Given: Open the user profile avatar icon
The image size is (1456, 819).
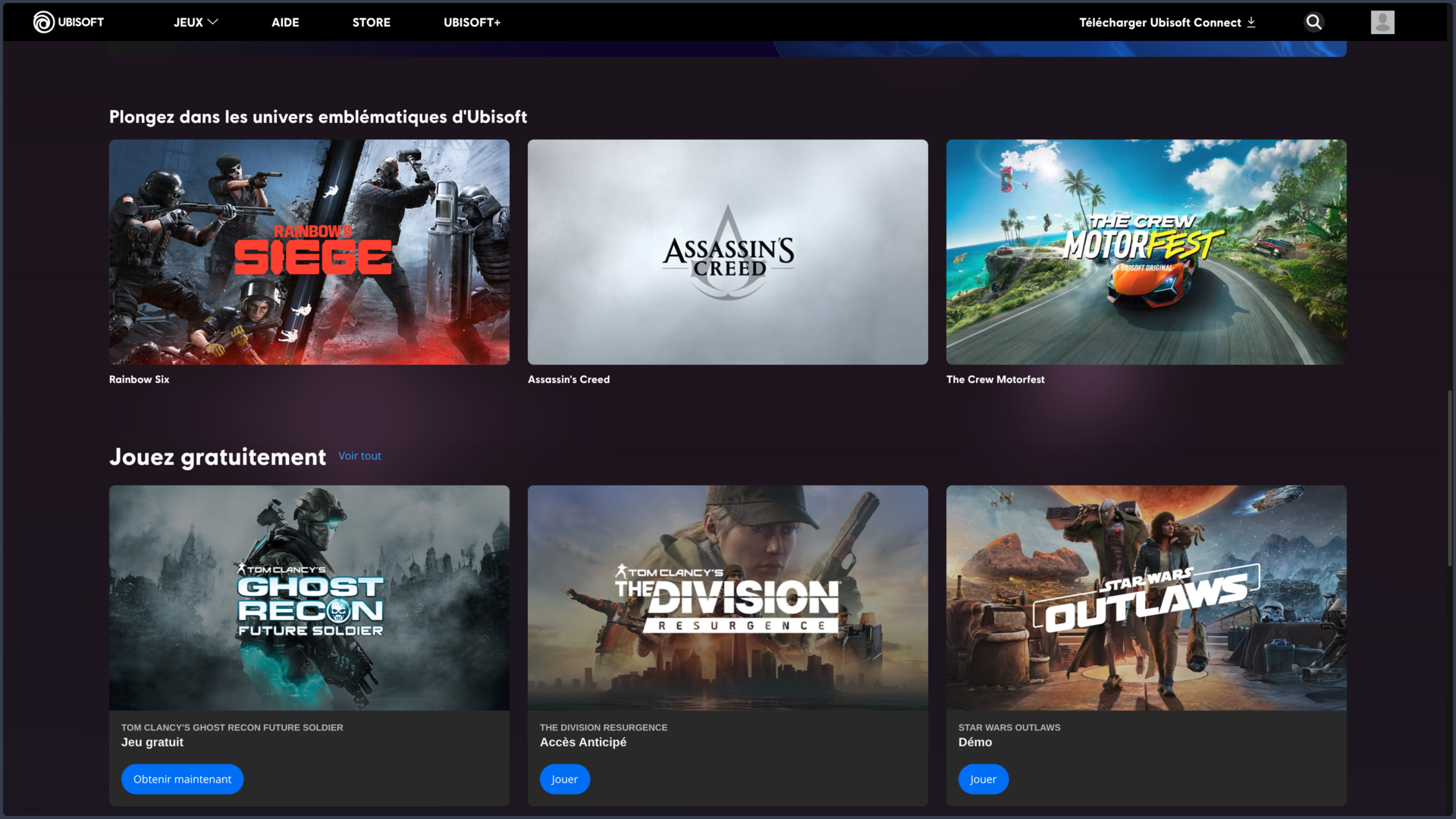Looking at the screenshot, I should [x=1382, y=22].
